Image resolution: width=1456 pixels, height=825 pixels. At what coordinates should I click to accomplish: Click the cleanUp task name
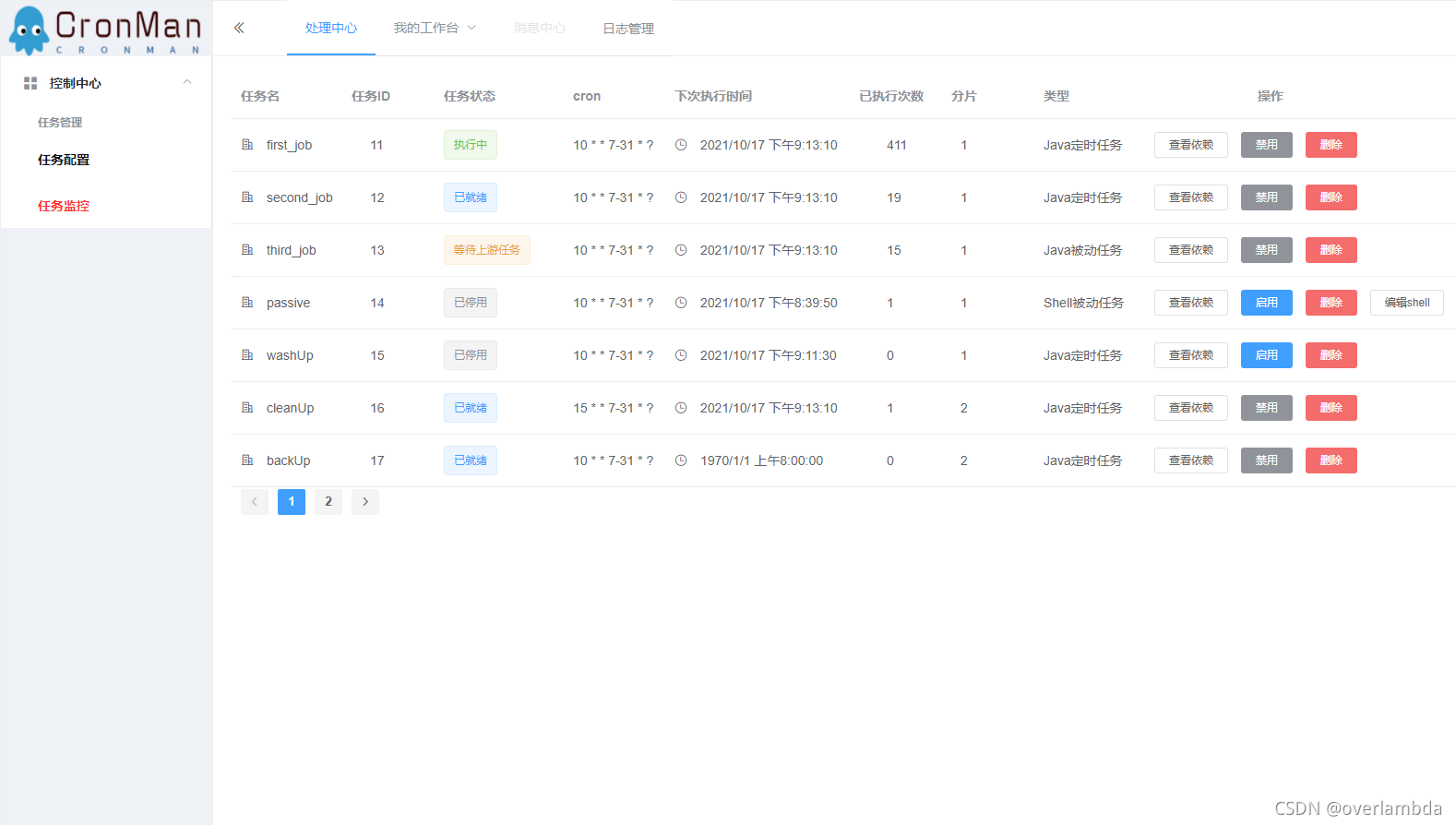coord(291,408)
